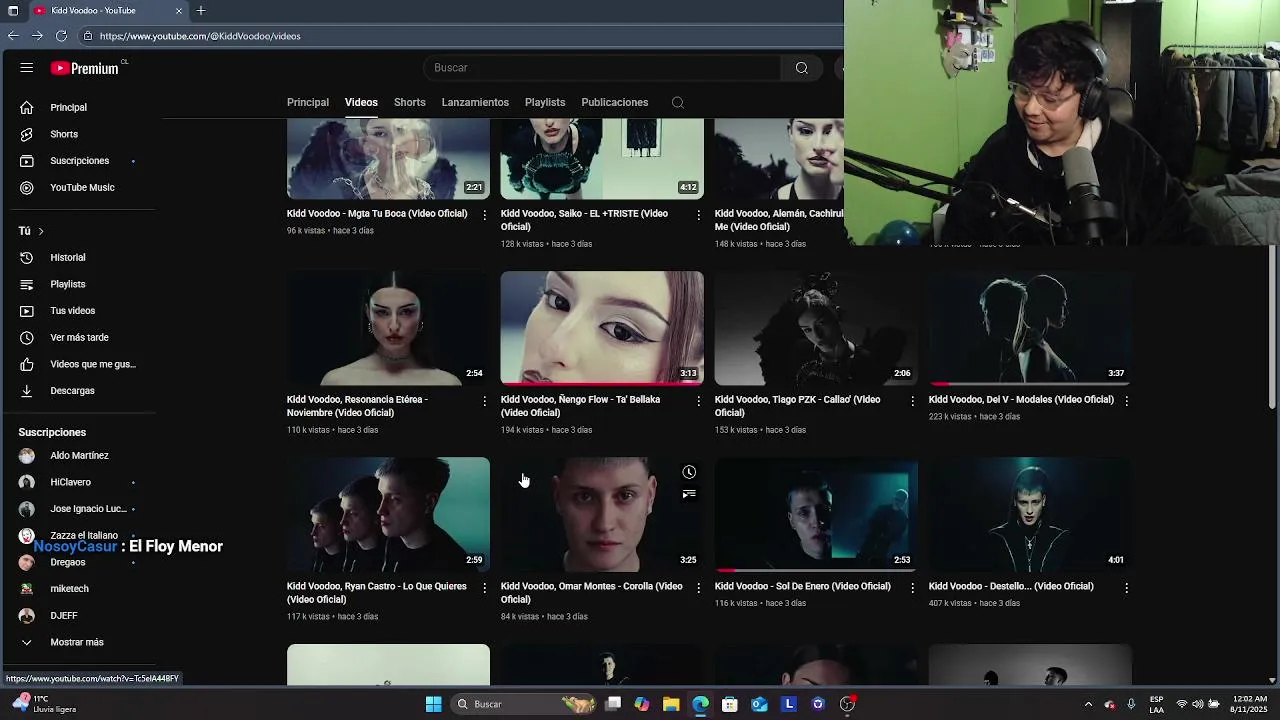Add Corolla video to the queue
Image resolution: width=1280 pixels, height=720 pixels.
click(689, 494)
